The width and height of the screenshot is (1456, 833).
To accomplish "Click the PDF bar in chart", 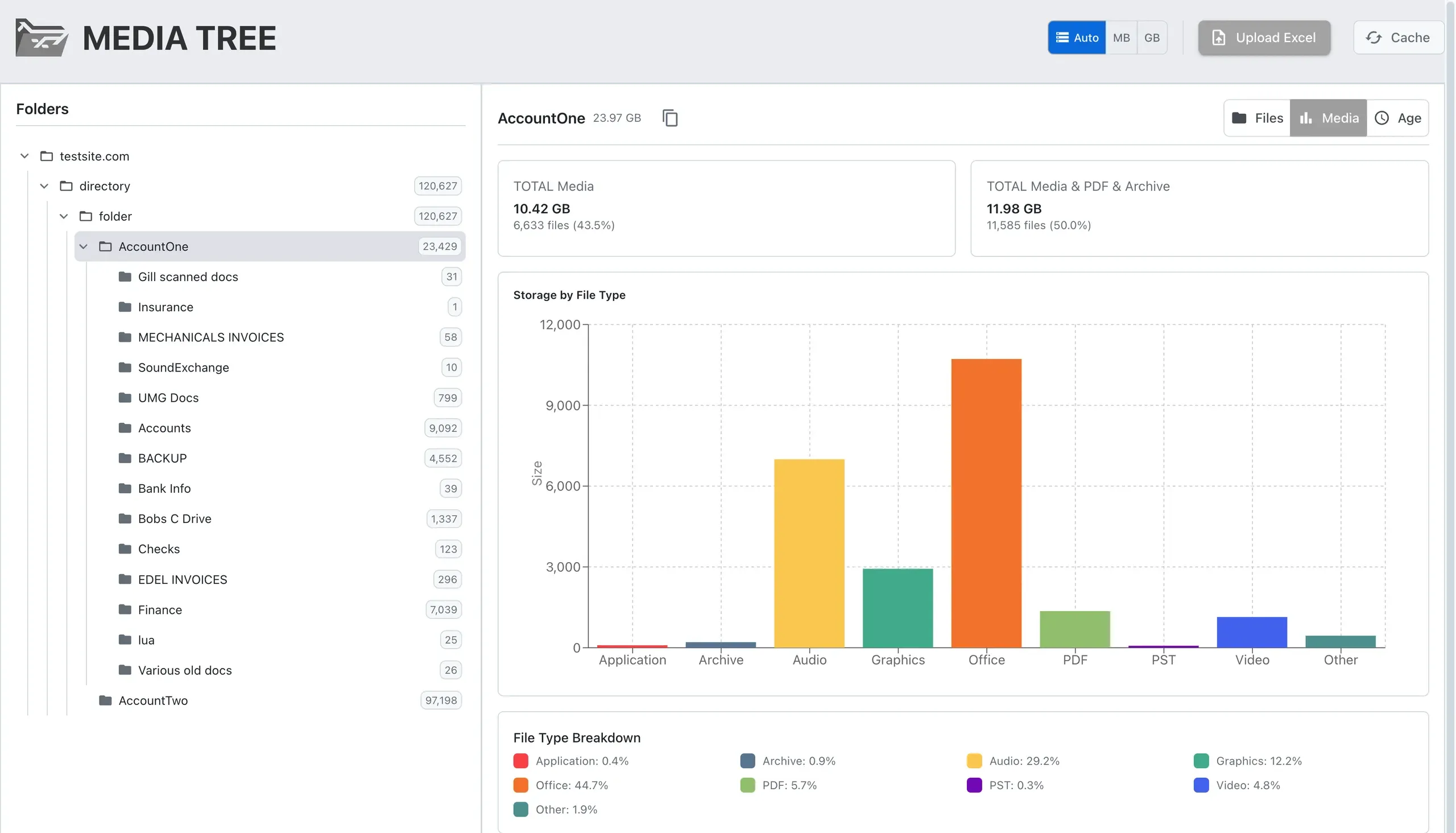I will [x=1075, y=629].
